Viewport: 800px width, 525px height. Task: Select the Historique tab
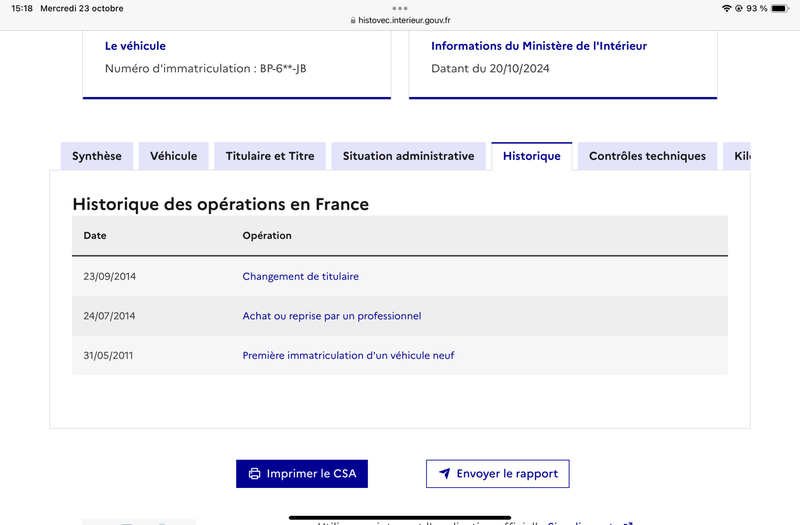click(x=532, y=156)
